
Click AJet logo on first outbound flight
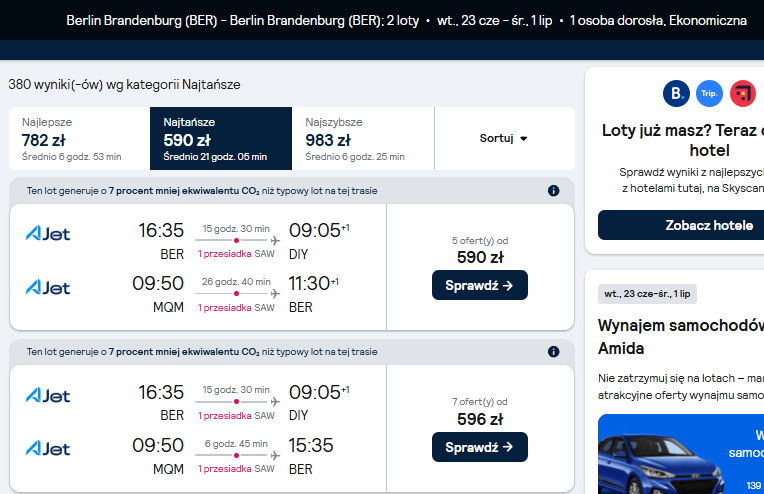[x=48, y=234]
